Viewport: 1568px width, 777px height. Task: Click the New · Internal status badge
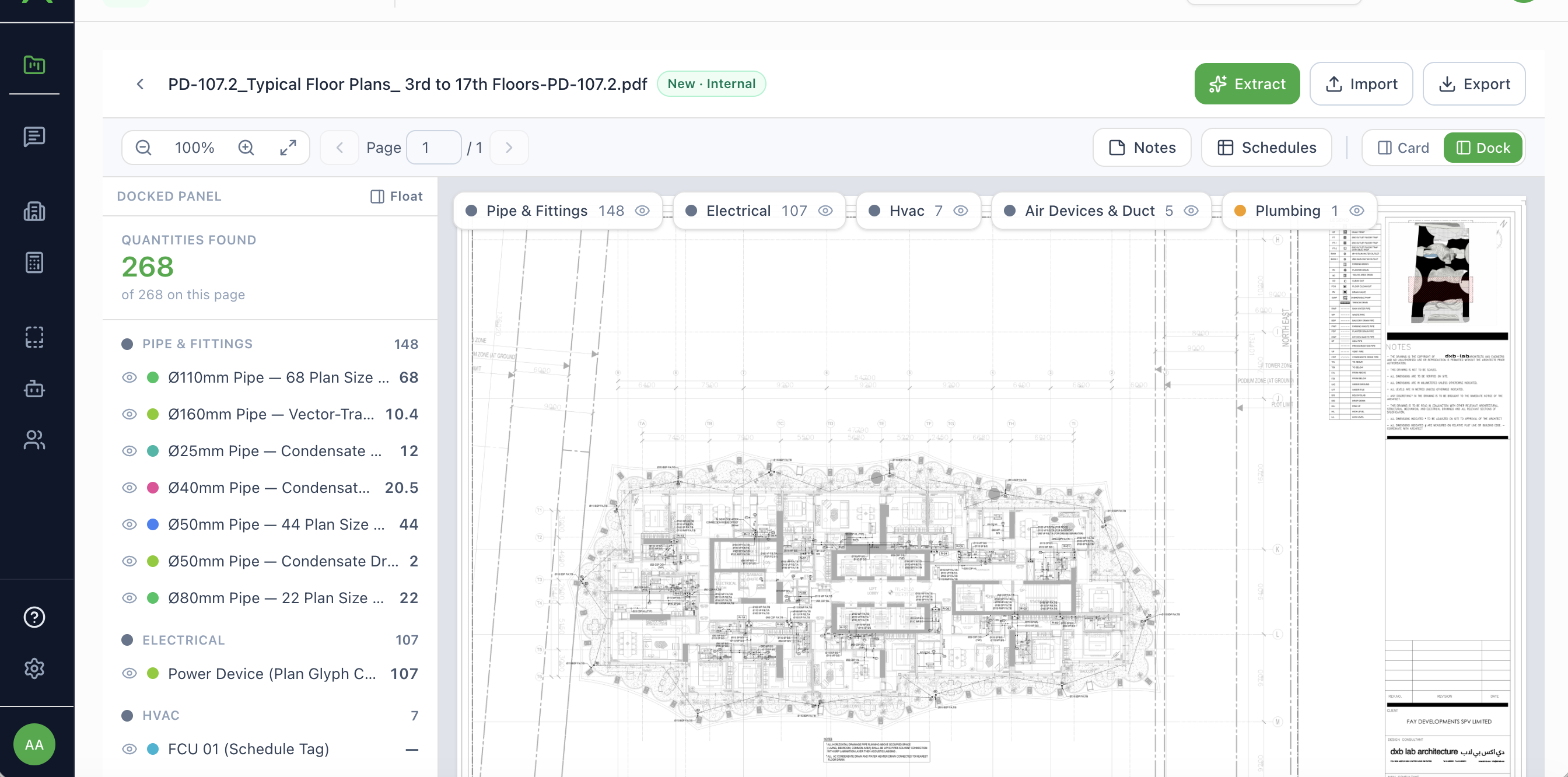pyautogui.click(x=711, y=84)
